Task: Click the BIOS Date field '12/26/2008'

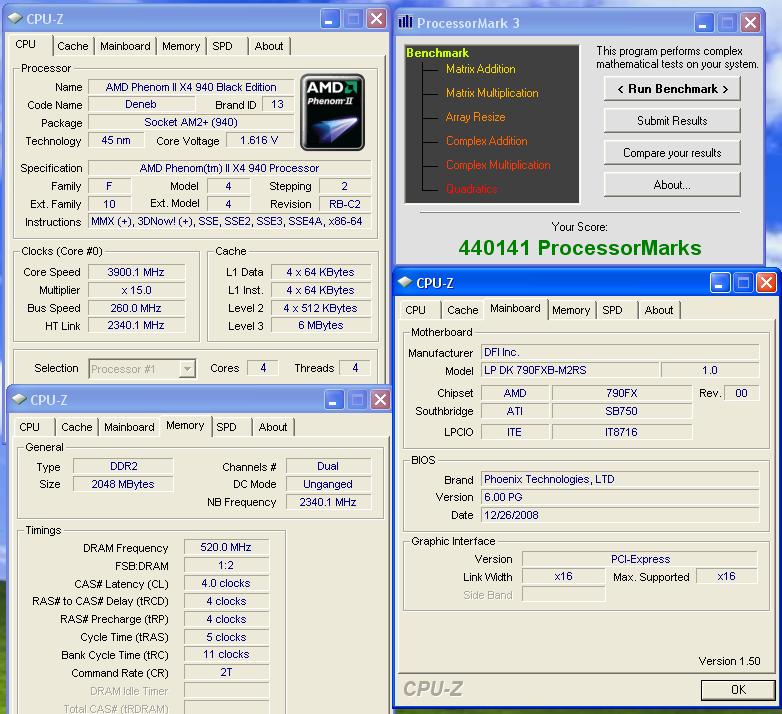Action: [620, 515]
